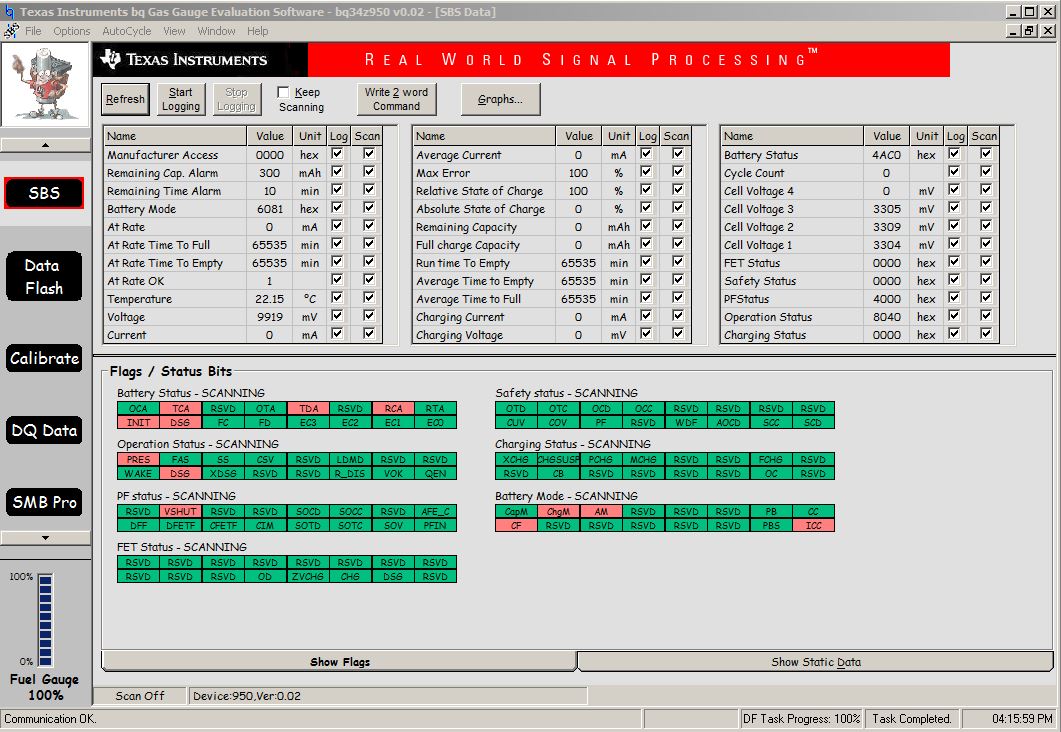The height and width of the screenshot is (732, 1061).
Task: Click the DF Task Progress status entry
Action: tap(801, 718)
